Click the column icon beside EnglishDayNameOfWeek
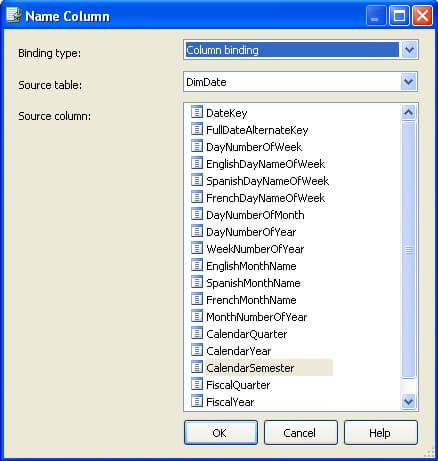Viewport: 438px width, 461px height. click(197, 163)
